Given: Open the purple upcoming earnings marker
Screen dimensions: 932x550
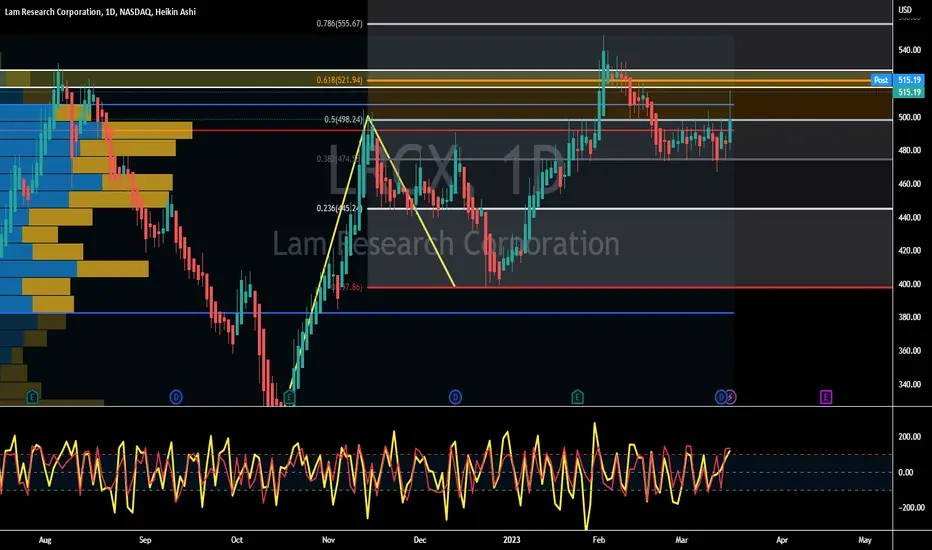Looking at the screenshot, I should click(x=826, y=397).
